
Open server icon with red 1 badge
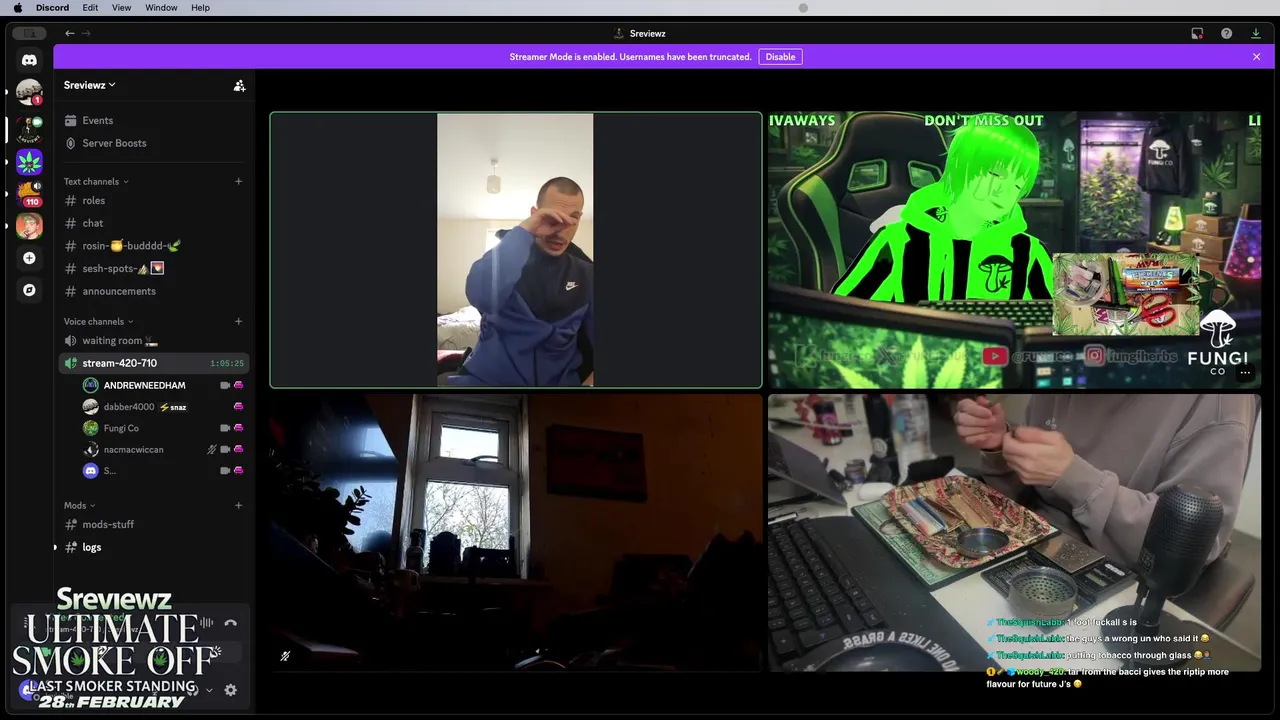point(29,93)
